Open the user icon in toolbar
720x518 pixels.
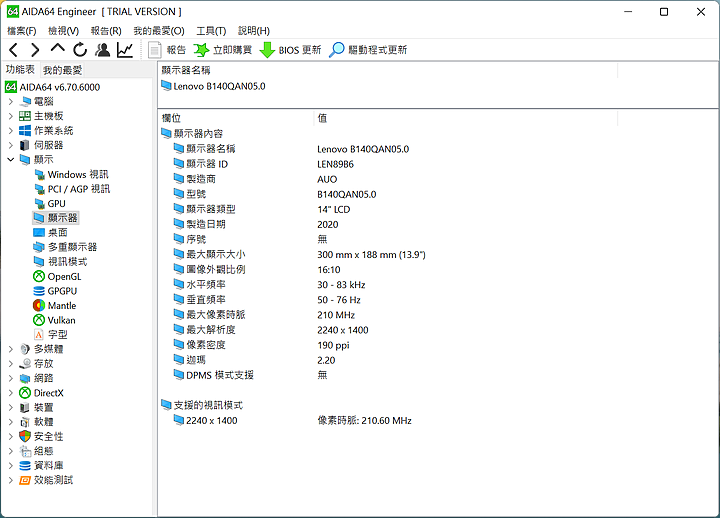(x=102, y=50)
